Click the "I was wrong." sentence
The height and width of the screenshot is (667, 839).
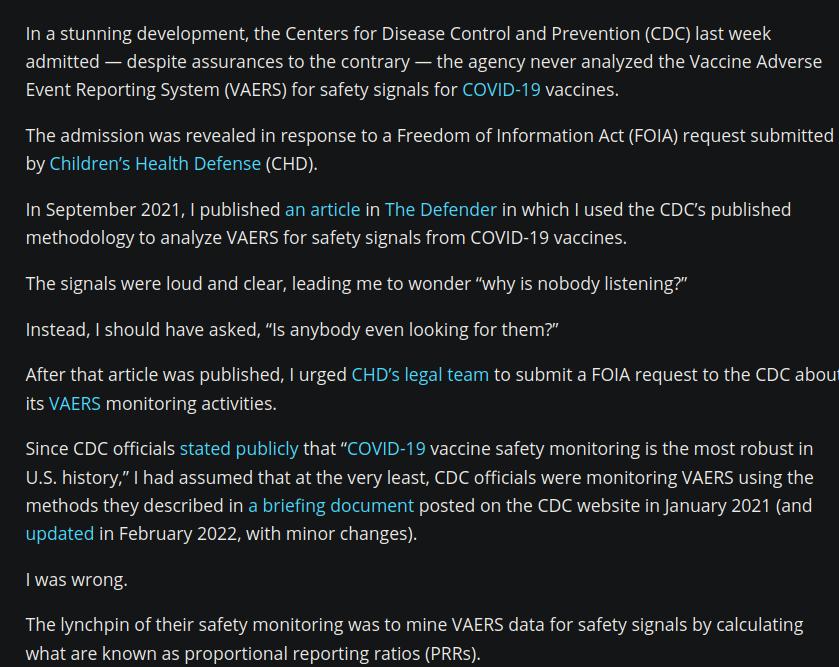[77, 579]
